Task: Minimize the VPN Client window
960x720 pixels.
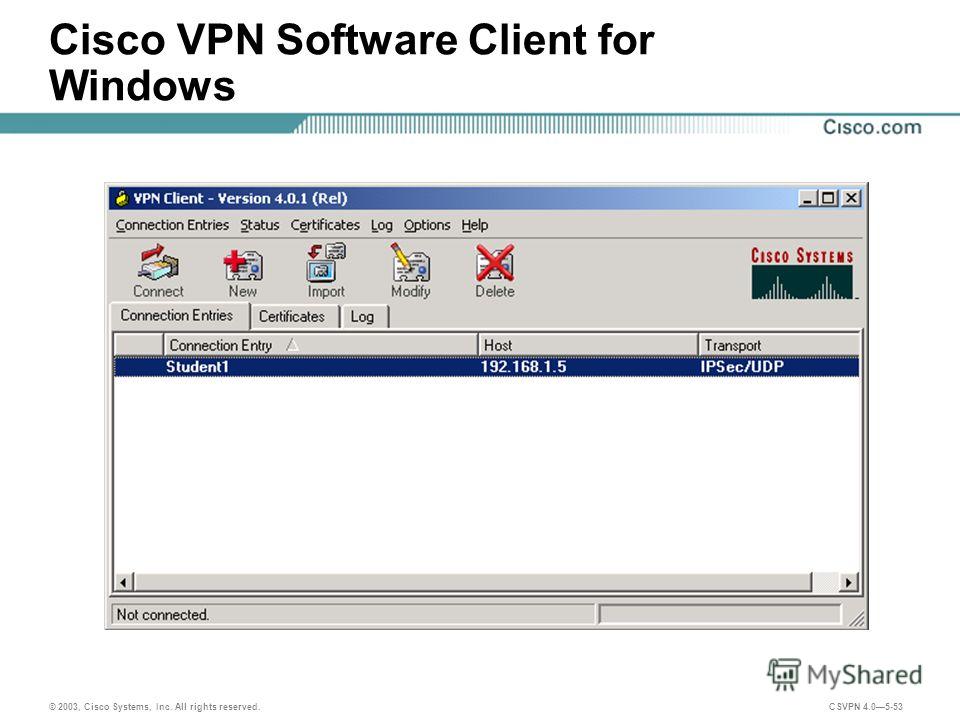Action: (808, 198)
